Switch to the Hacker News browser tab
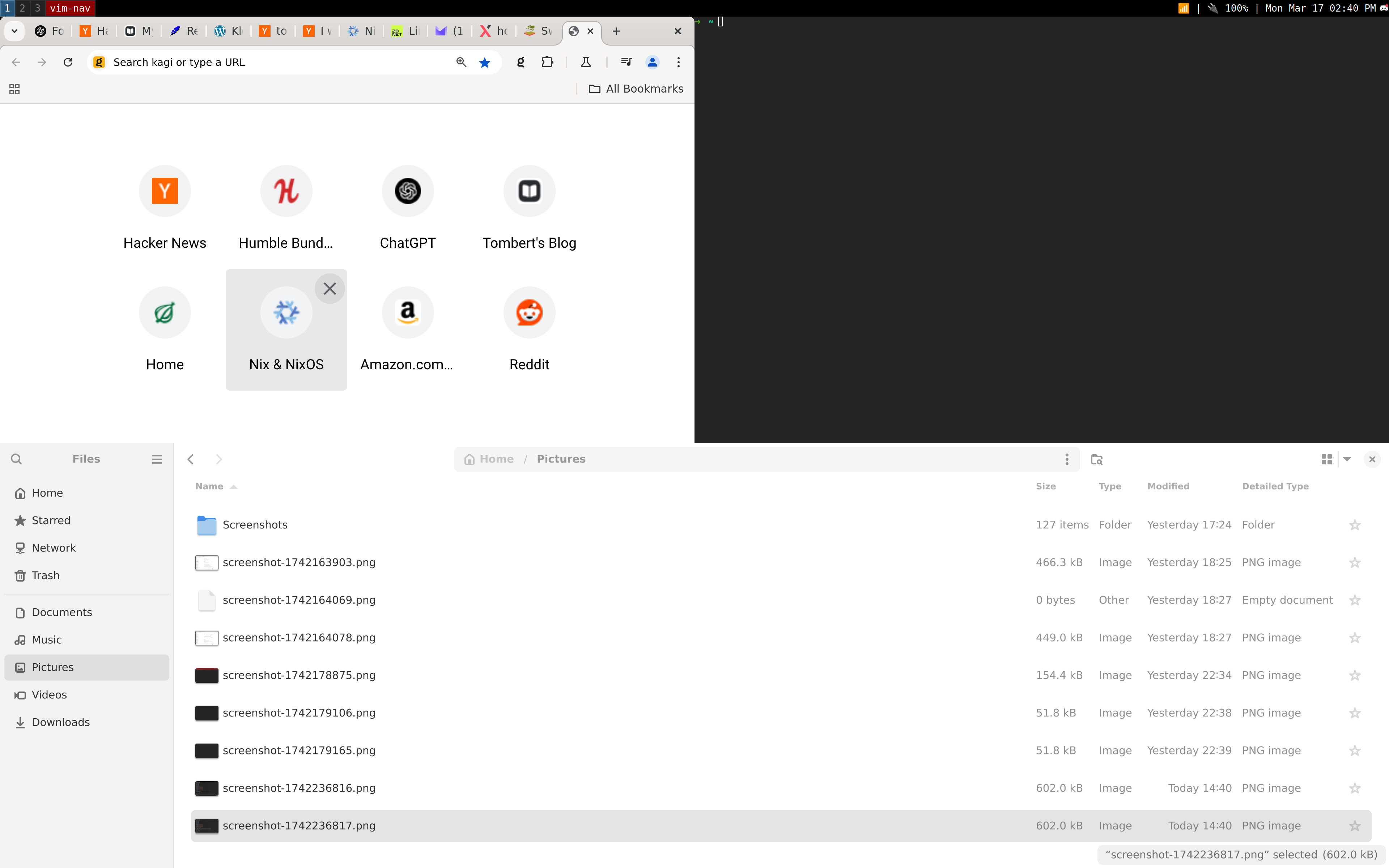Screen dimensions: 1389x868 point(95,31)
